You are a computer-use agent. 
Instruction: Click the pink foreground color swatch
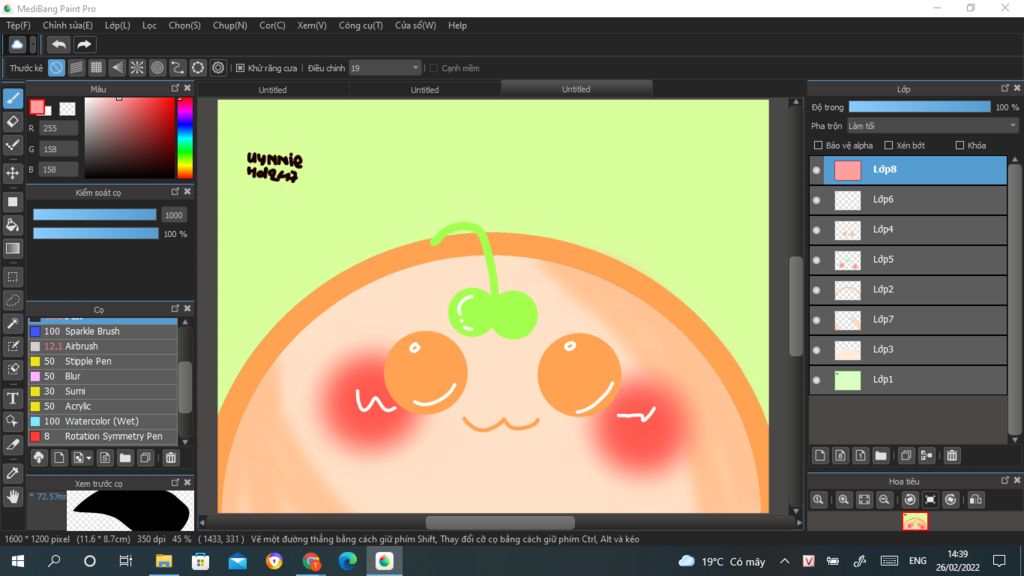[37, 106]
